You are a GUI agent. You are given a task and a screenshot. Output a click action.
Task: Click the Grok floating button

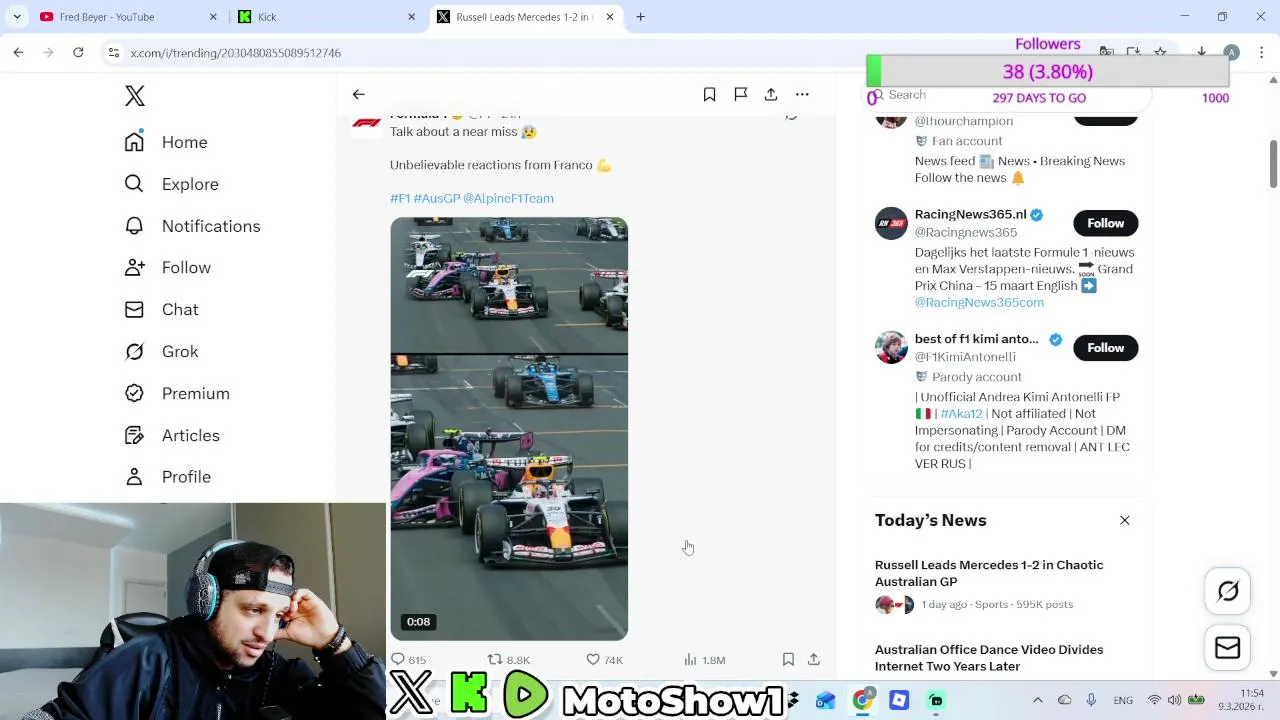(1228, 591)
